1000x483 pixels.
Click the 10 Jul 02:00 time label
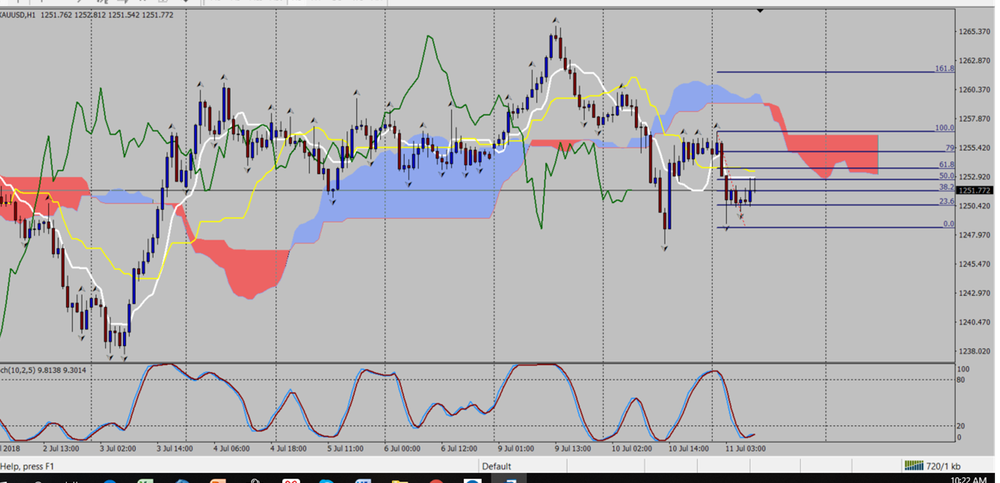[631, 449]
